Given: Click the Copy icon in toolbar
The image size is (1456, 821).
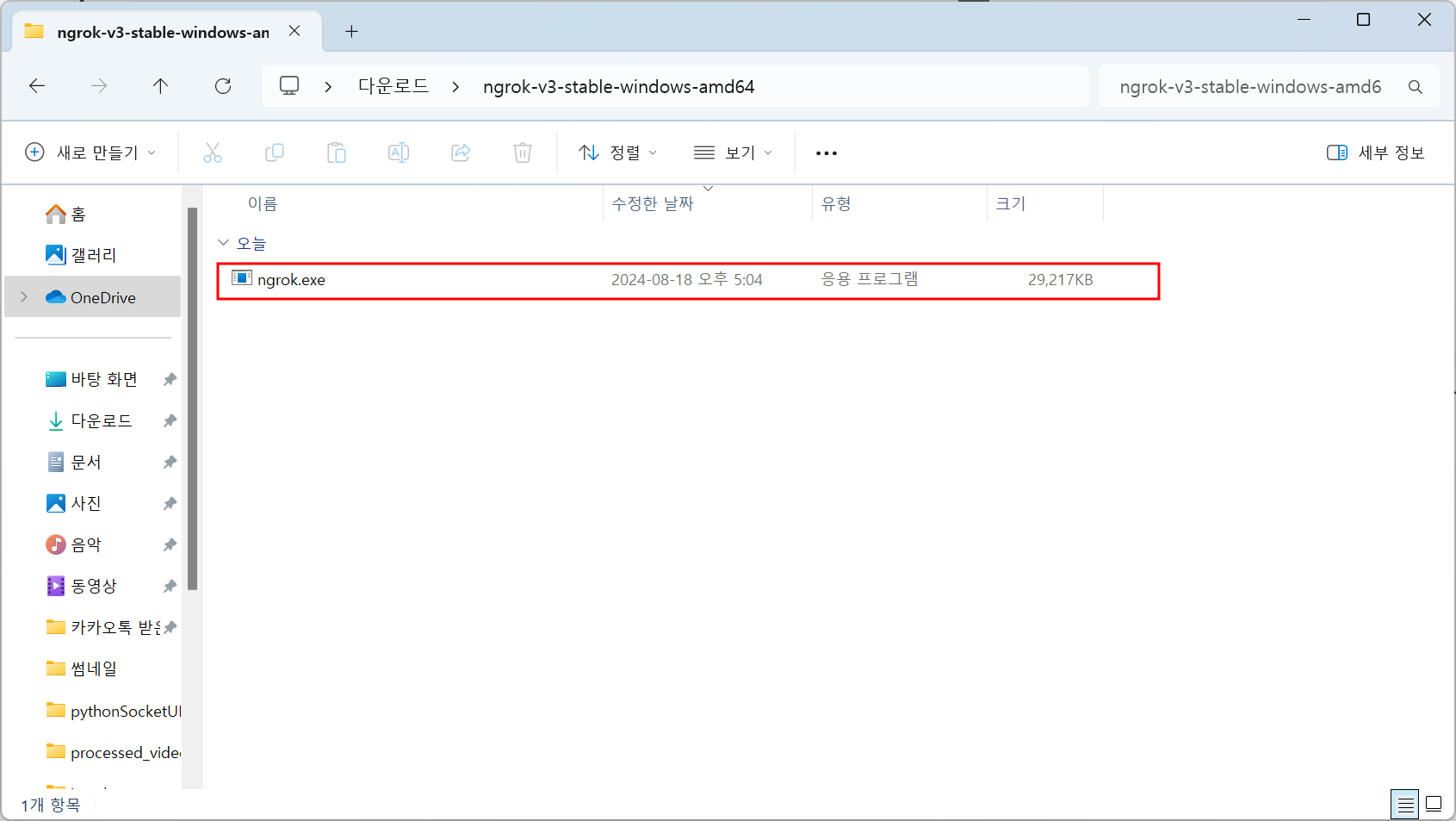Looking at the screenshot, I should [x=275, y=152].
